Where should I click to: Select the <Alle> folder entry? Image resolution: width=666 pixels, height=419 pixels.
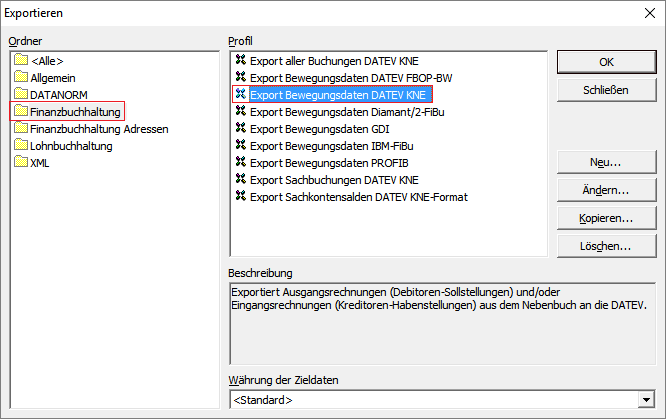point(47,61)
